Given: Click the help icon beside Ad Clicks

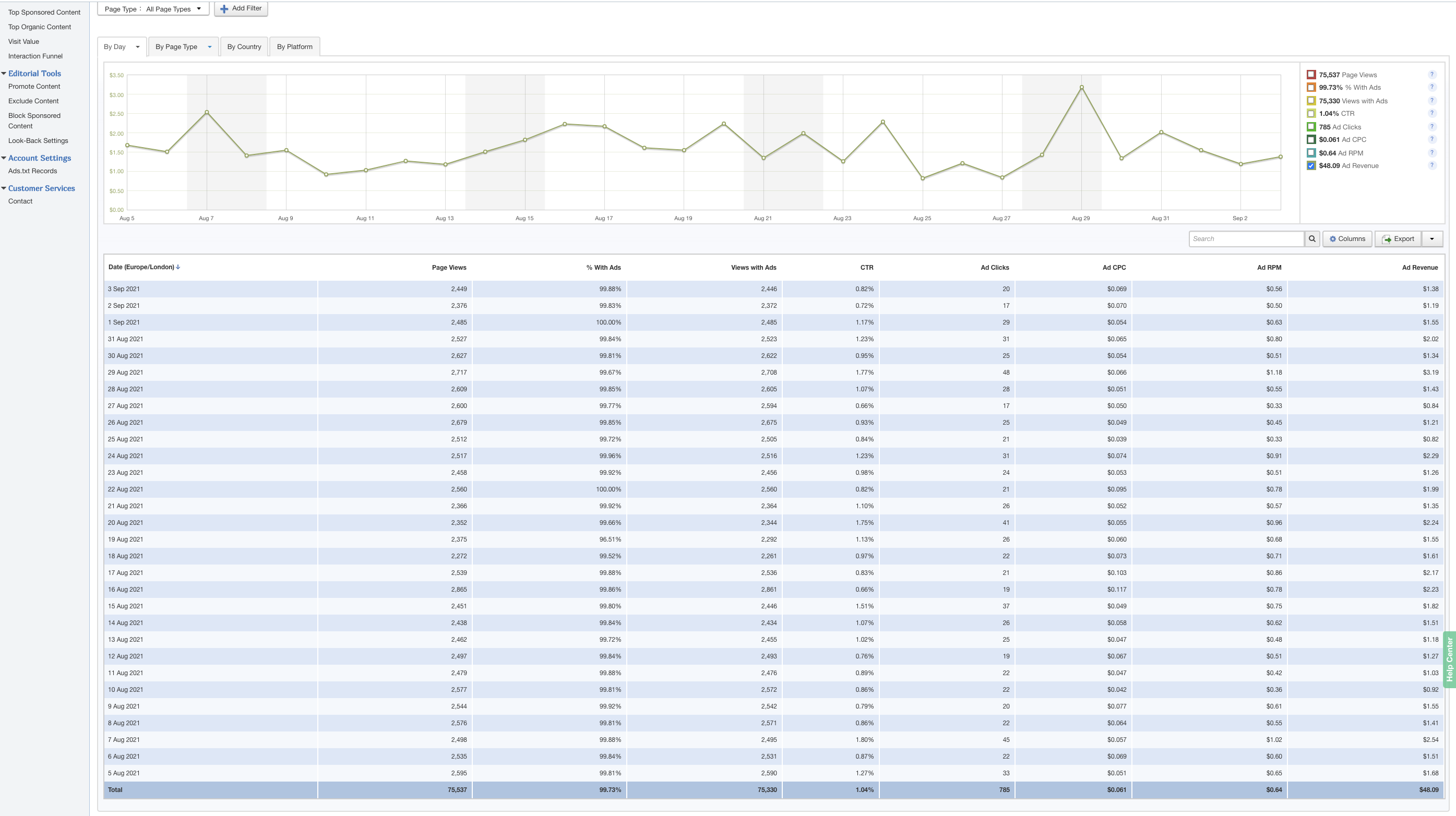Looking at the screenshot, I should point(1431,127).
